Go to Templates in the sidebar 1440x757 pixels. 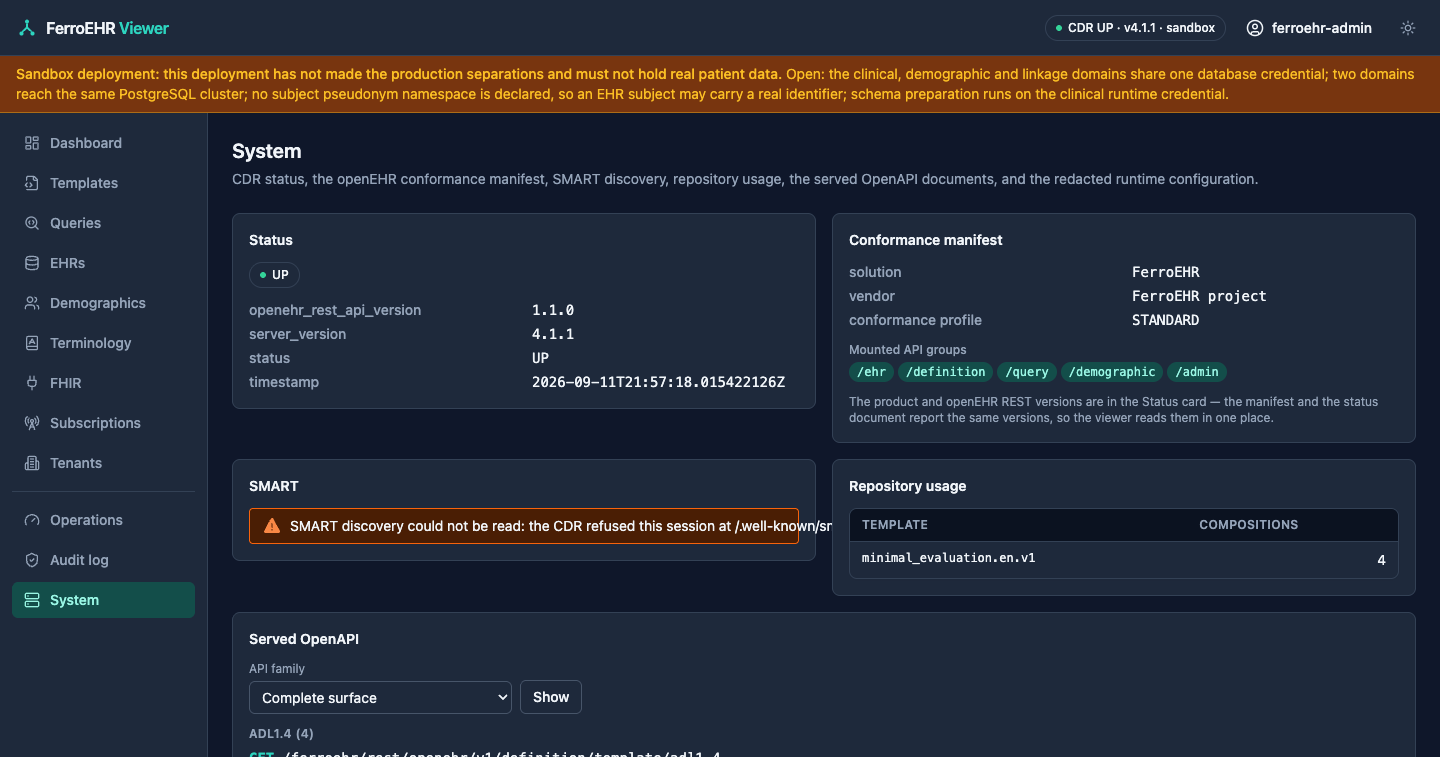(103, 183)
